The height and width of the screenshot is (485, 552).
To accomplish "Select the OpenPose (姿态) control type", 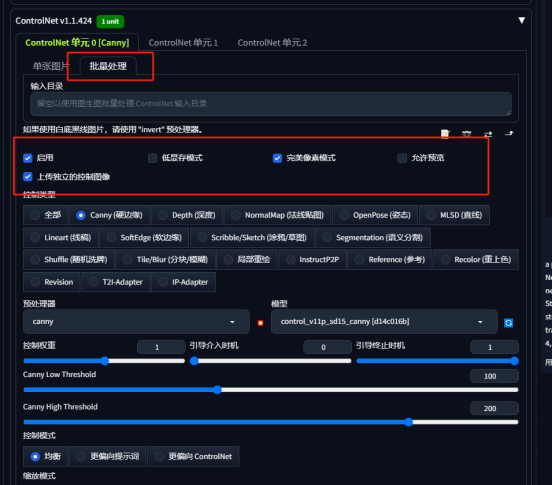I will pos(375,215).
